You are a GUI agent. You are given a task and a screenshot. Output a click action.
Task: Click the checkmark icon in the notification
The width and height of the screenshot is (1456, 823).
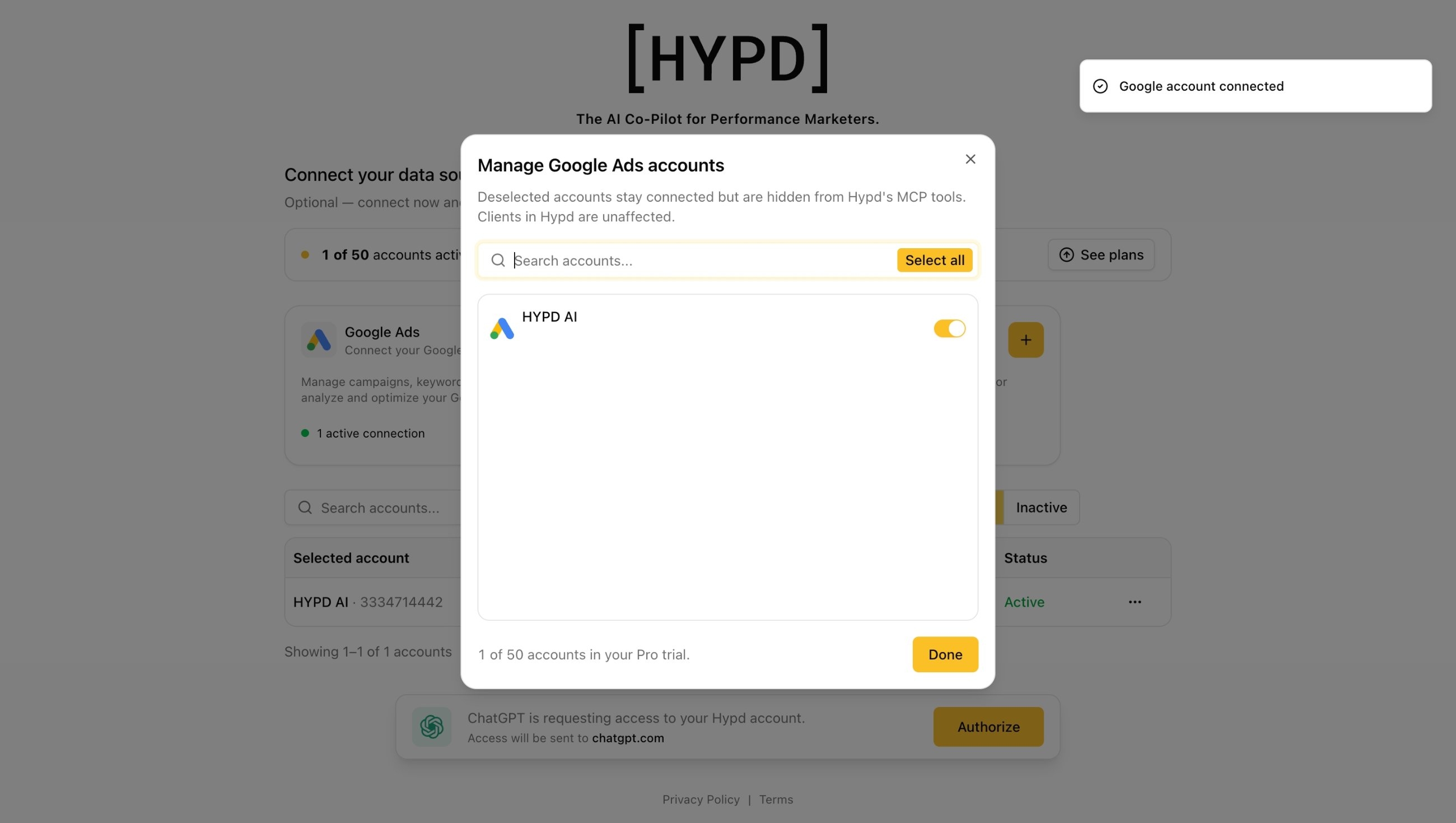[x=1100, y=86]
